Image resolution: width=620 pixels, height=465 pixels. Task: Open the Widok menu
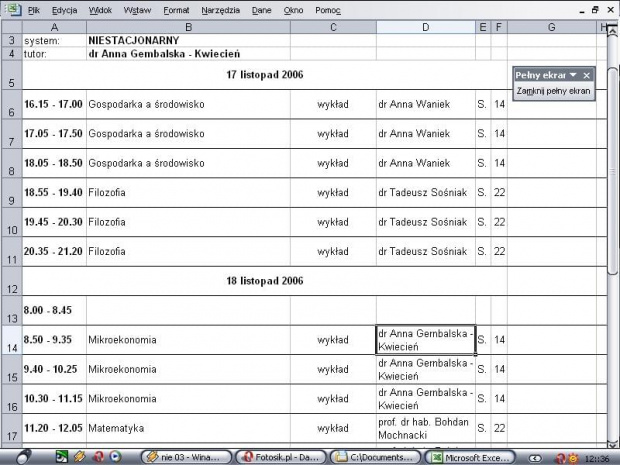pos(100,10)
